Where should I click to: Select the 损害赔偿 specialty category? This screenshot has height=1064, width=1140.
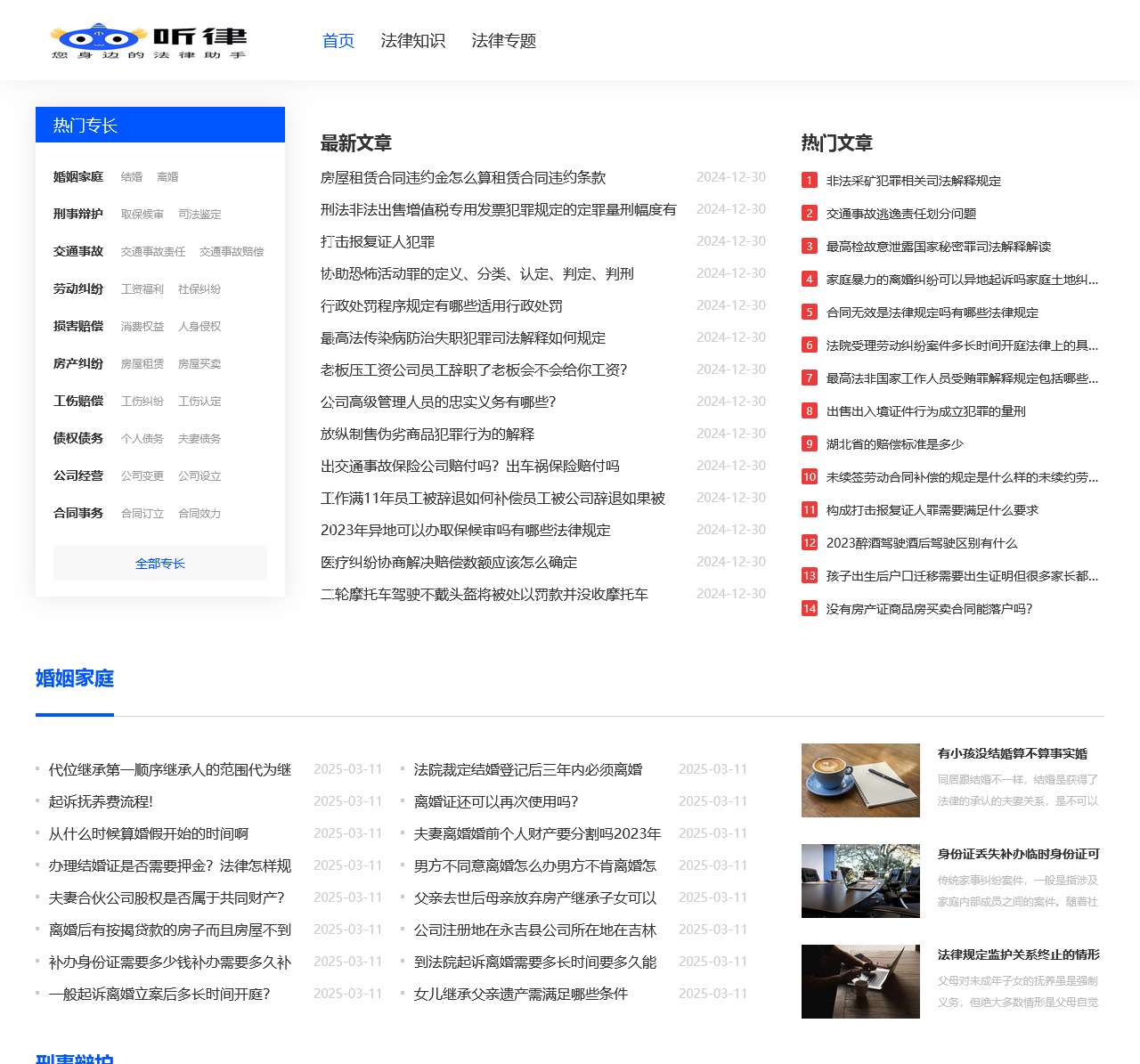[x=78, y=327]
